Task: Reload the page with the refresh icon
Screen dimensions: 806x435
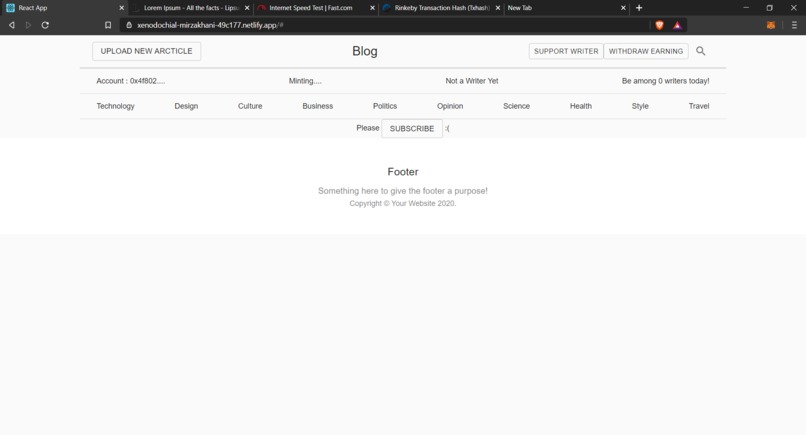Action: [45, 25]
